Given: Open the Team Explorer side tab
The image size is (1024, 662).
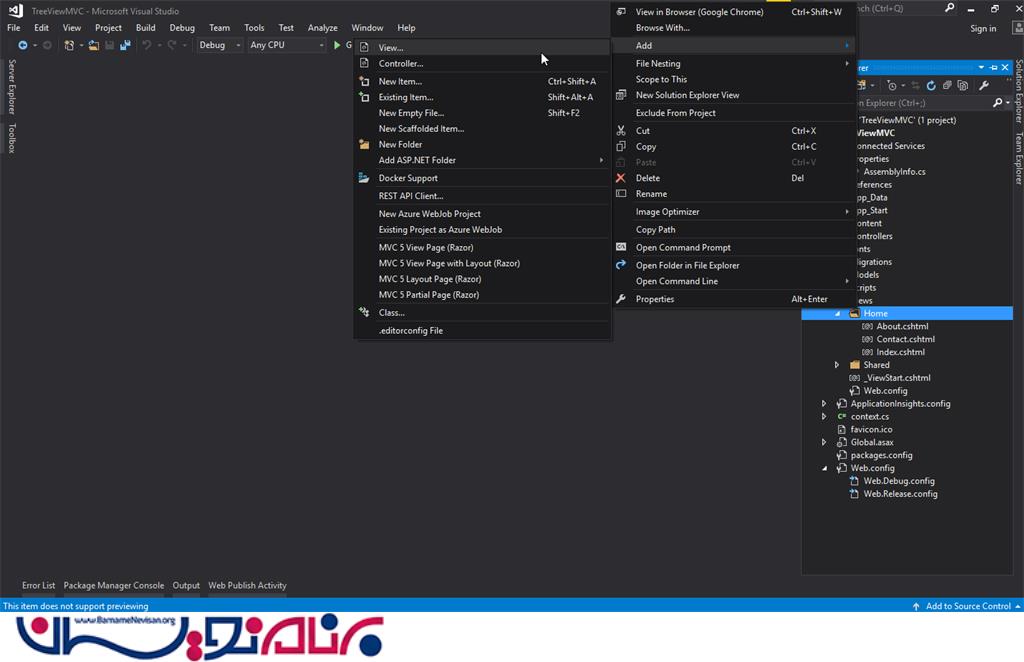Looking at the screenshot, I should click(x=1018, y=159).
